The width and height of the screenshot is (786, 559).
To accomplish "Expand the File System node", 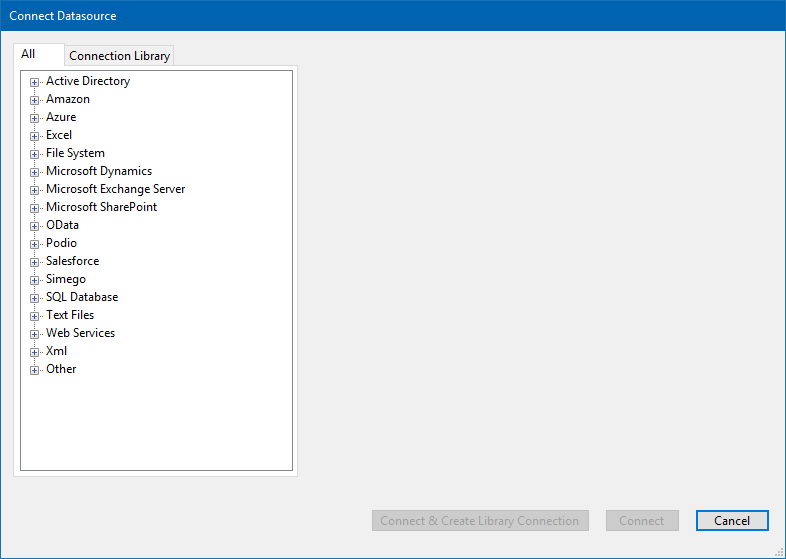I will pyautogui.click(x=34, y=154).
